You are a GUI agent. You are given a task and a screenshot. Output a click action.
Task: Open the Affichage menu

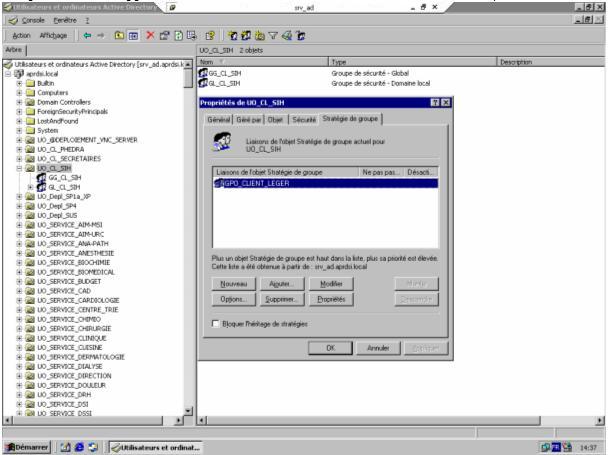click(53, 36)
